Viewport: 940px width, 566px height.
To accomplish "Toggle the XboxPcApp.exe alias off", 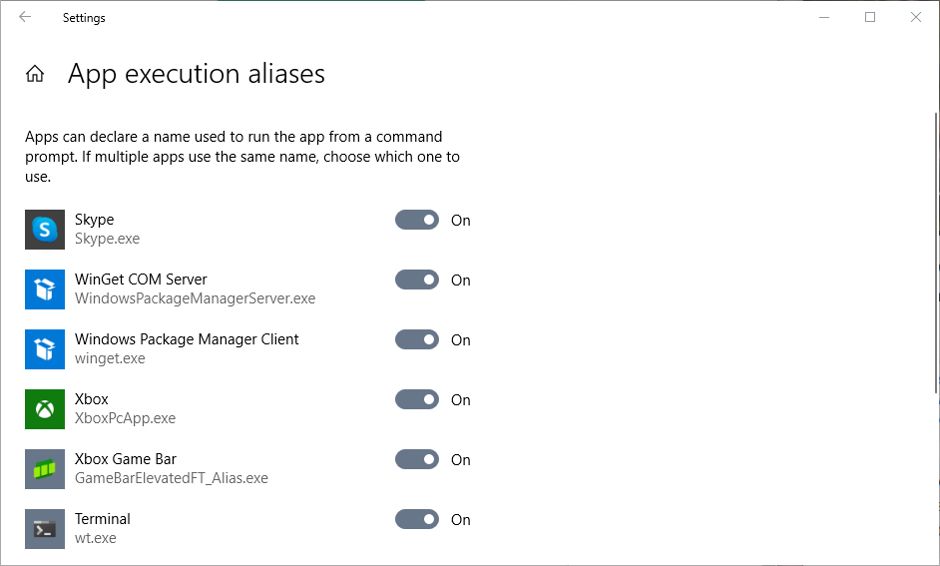I will tap(417, 400).
